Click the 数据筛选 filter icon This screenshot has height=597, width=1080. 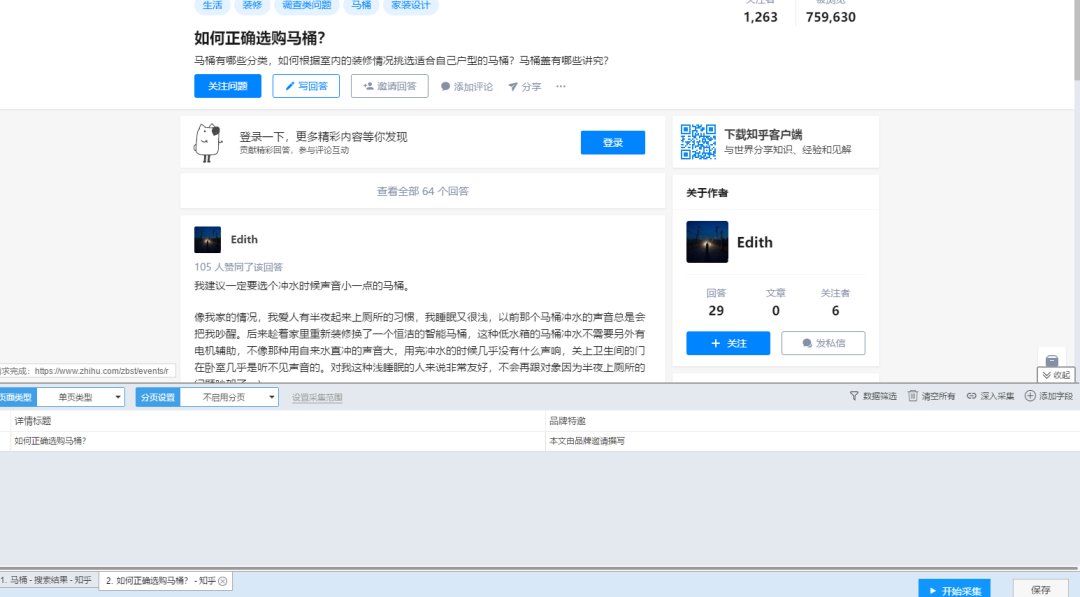[x=854, y=396]
